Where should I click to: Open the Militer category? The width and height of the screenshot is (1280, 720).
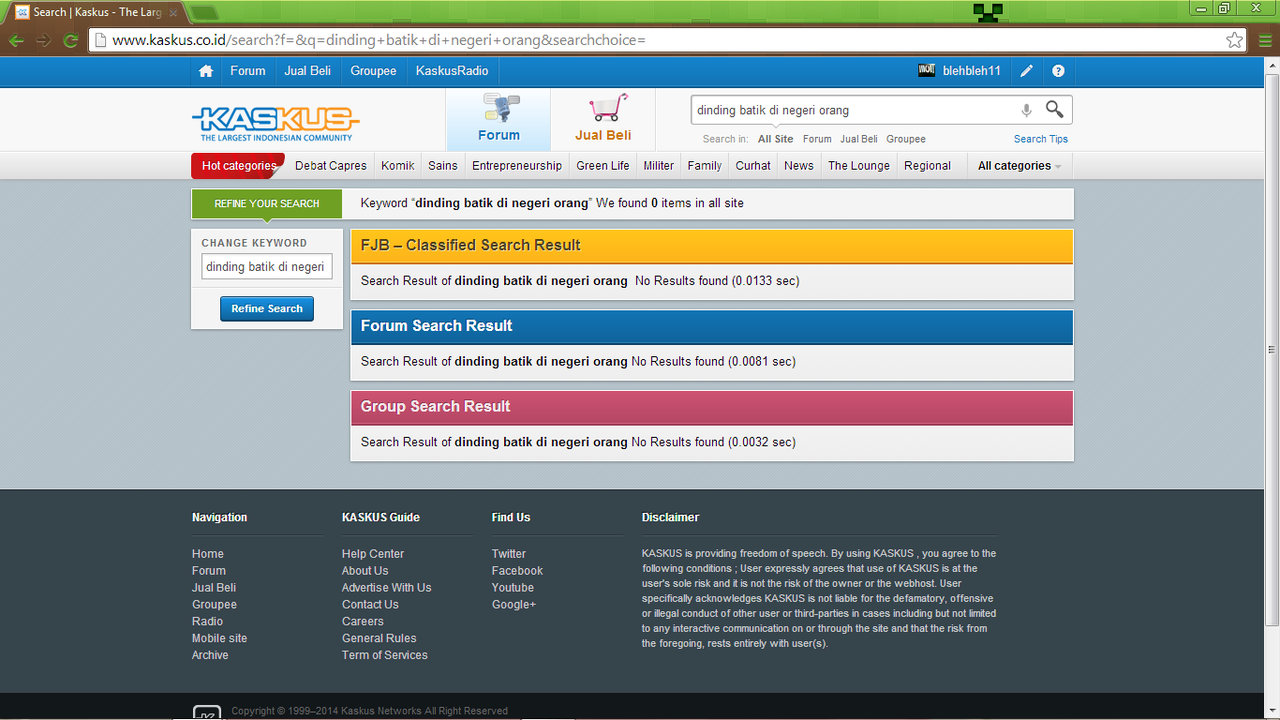point(659,166)
